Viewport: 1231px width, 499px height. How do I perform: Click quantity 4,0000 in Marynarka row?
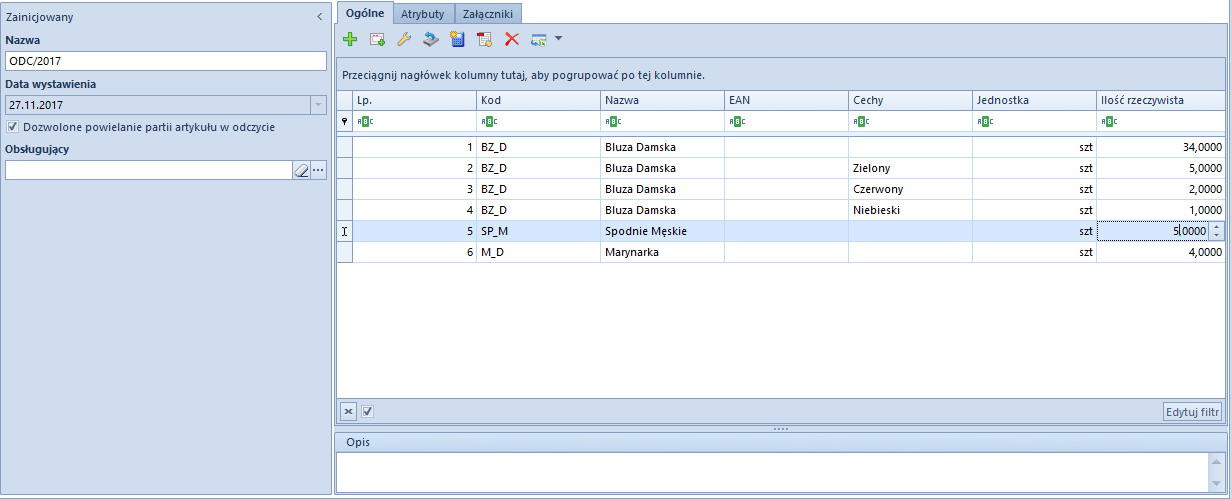tap(1161, 252)
